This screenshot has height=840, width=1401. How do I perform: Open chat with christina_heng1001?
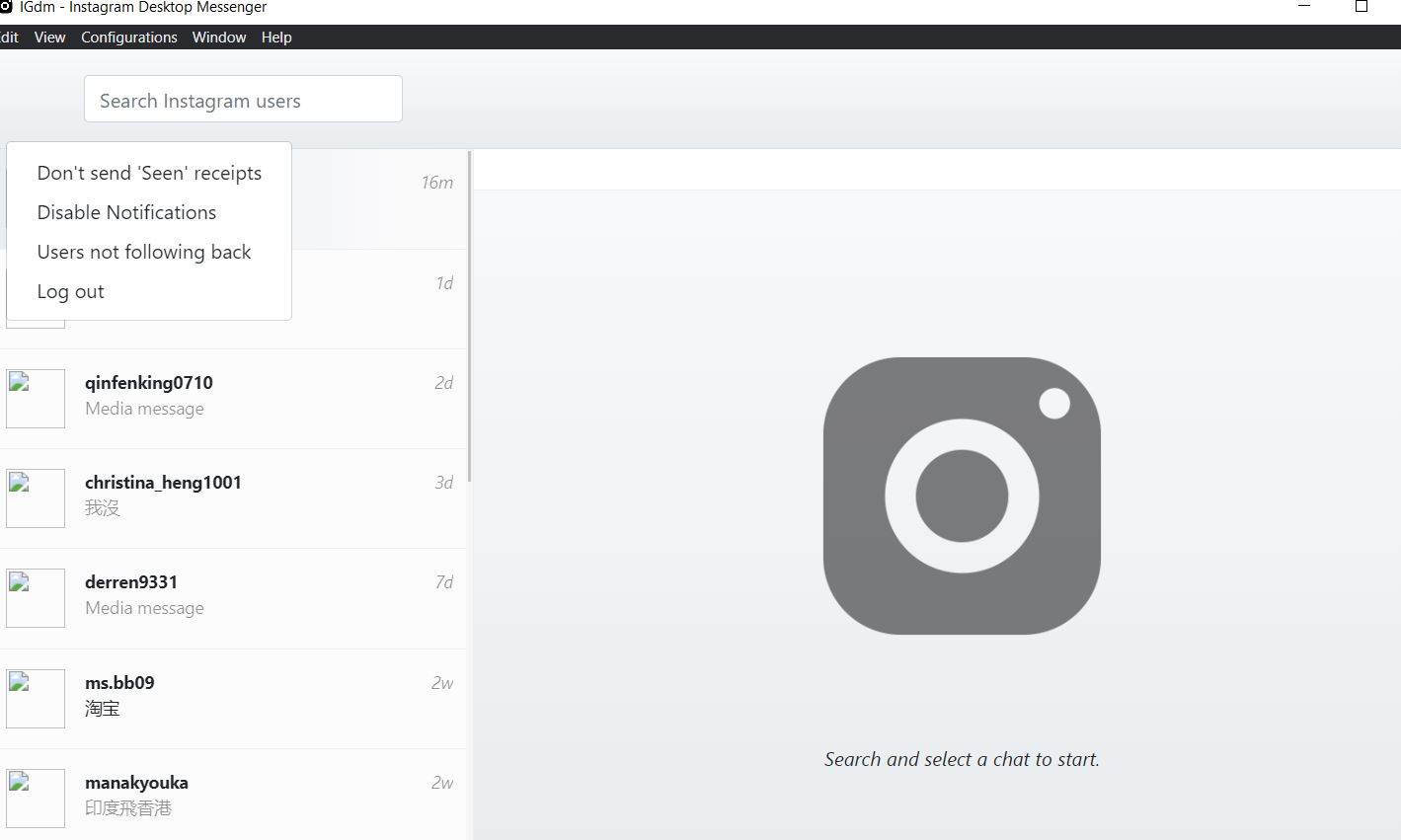233,498
